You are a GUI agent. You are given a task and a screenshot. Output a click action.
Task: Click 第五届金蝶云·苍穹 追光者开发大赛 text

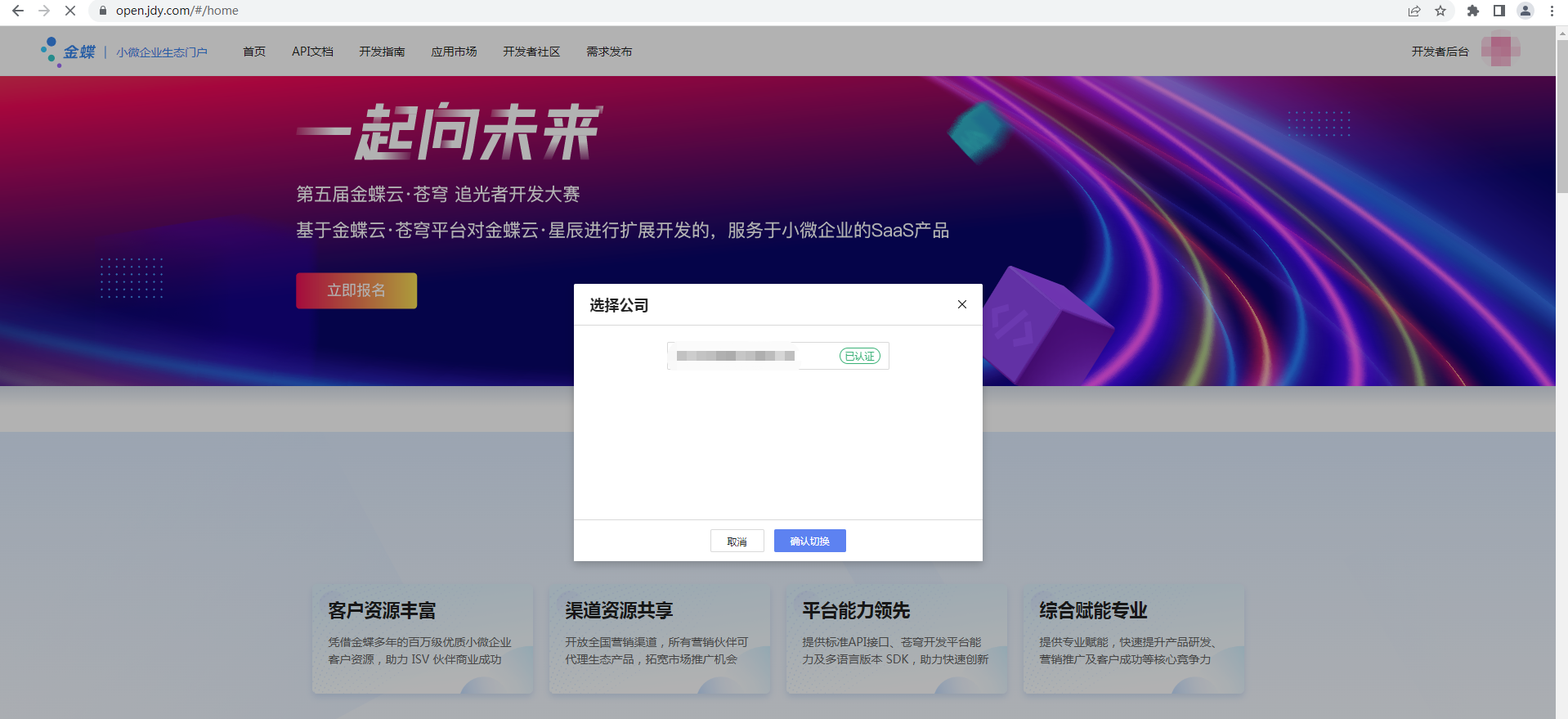pos(438,194)
